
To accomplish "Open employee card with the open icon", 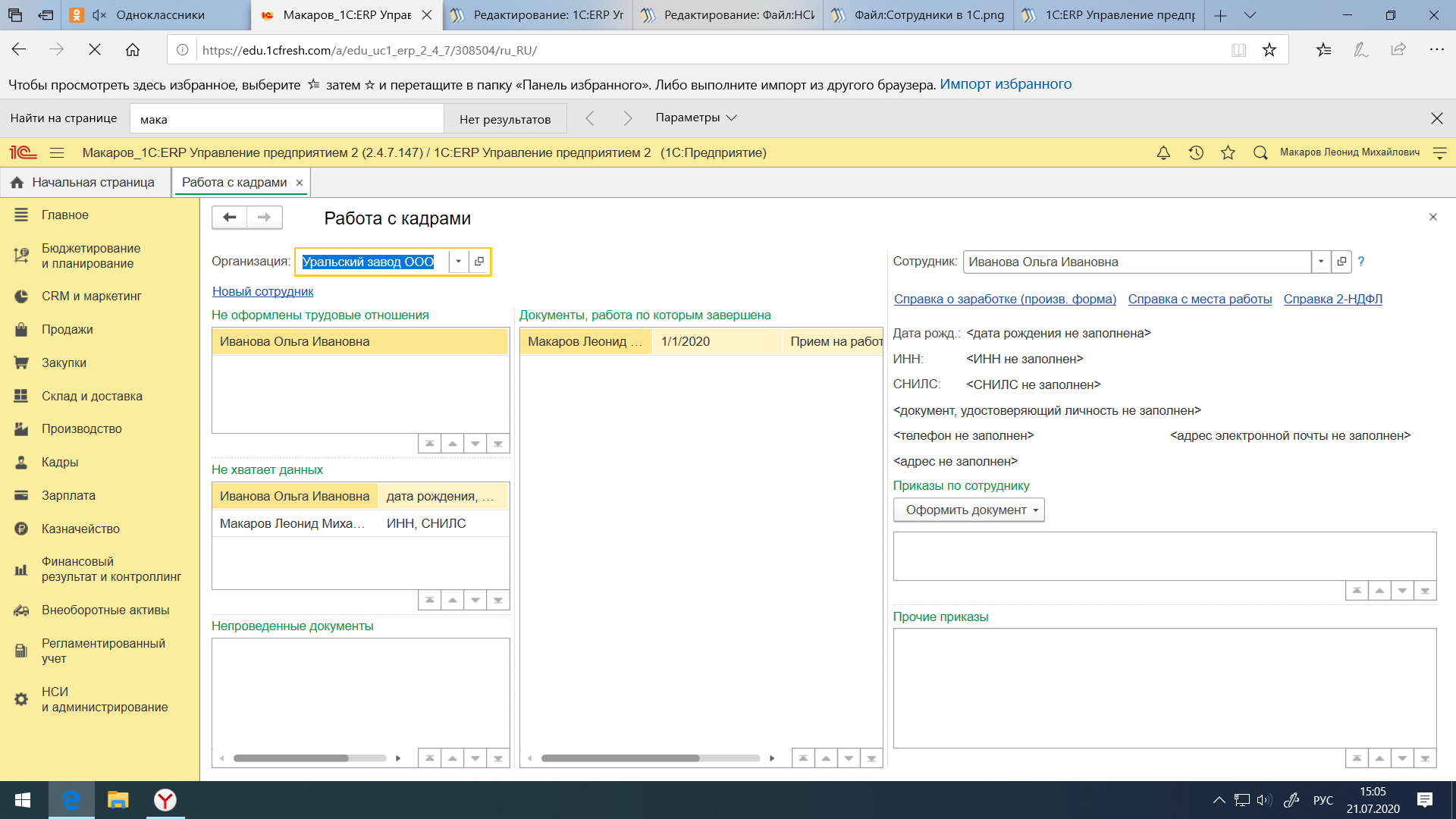I will tap(1341, 262).
